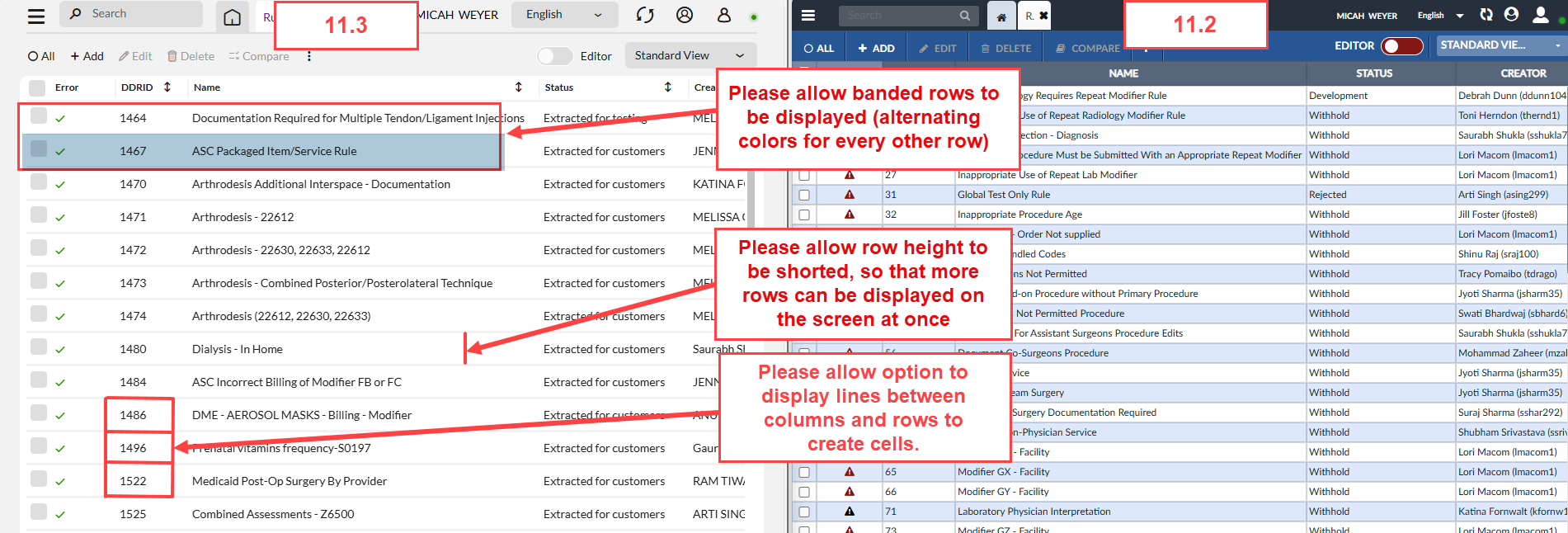Tick the checkbox for row 1470
1568x533 pixels.
point(38,182)
